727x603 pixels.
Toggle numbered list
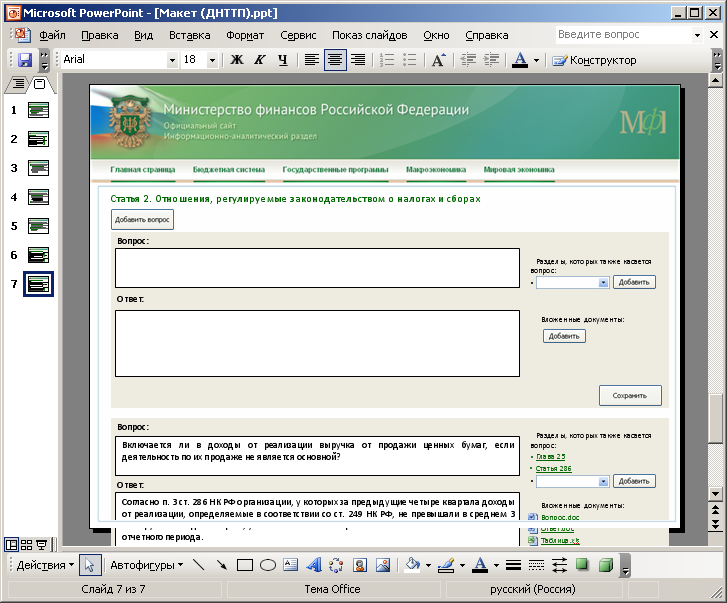[387, 60]
